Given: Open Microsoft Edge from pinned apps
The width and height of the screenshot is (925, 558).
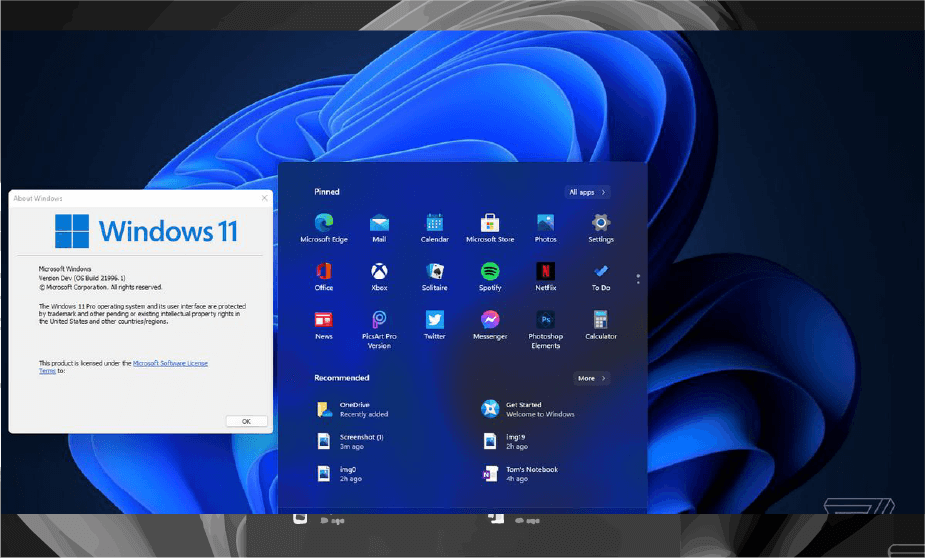Looking at the screenshot, I should coord(323,228).
